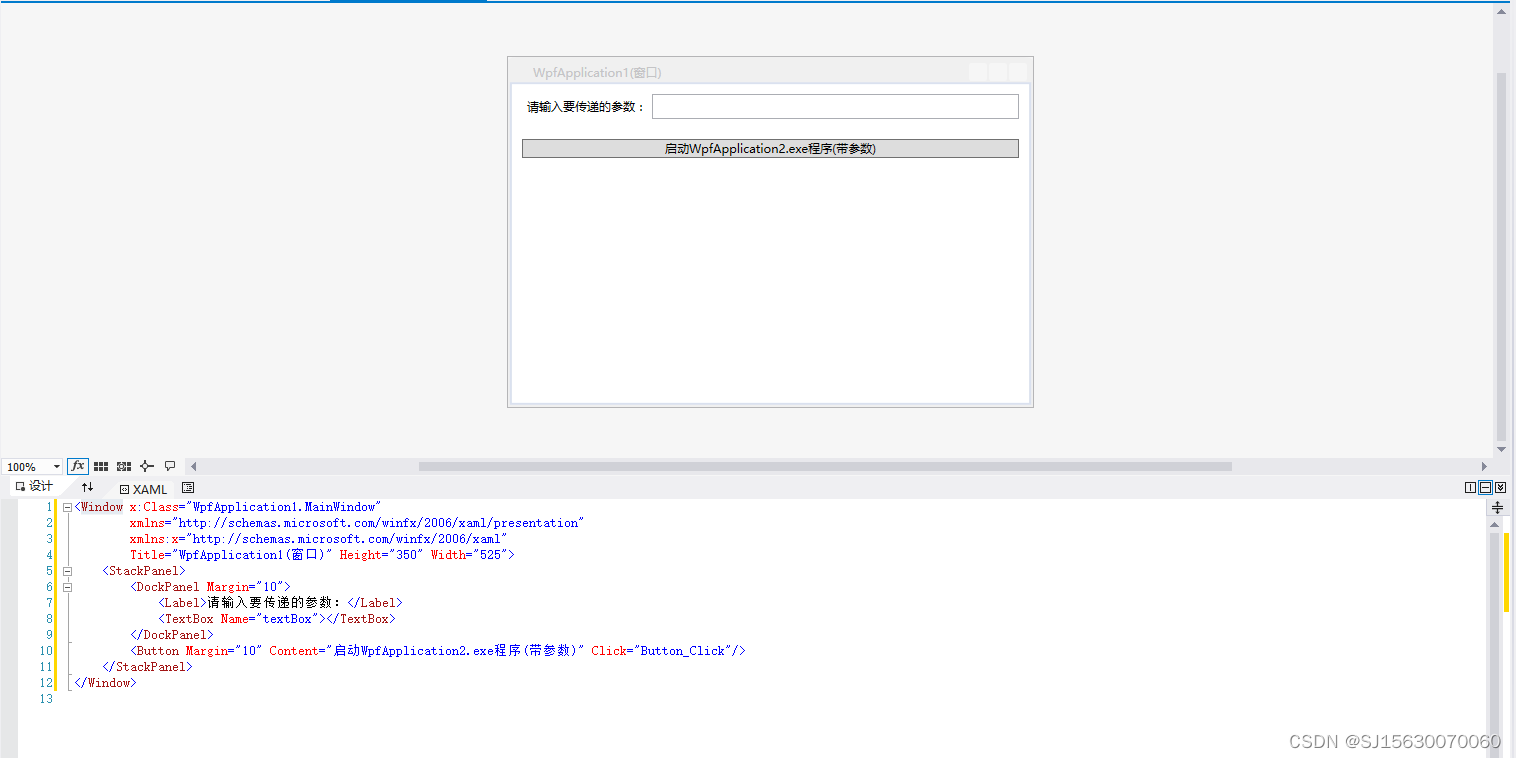Click the left arrow on the designer toolbar
The height and width of the screenshot is (758, 1516).
click(x=192, y=466)
